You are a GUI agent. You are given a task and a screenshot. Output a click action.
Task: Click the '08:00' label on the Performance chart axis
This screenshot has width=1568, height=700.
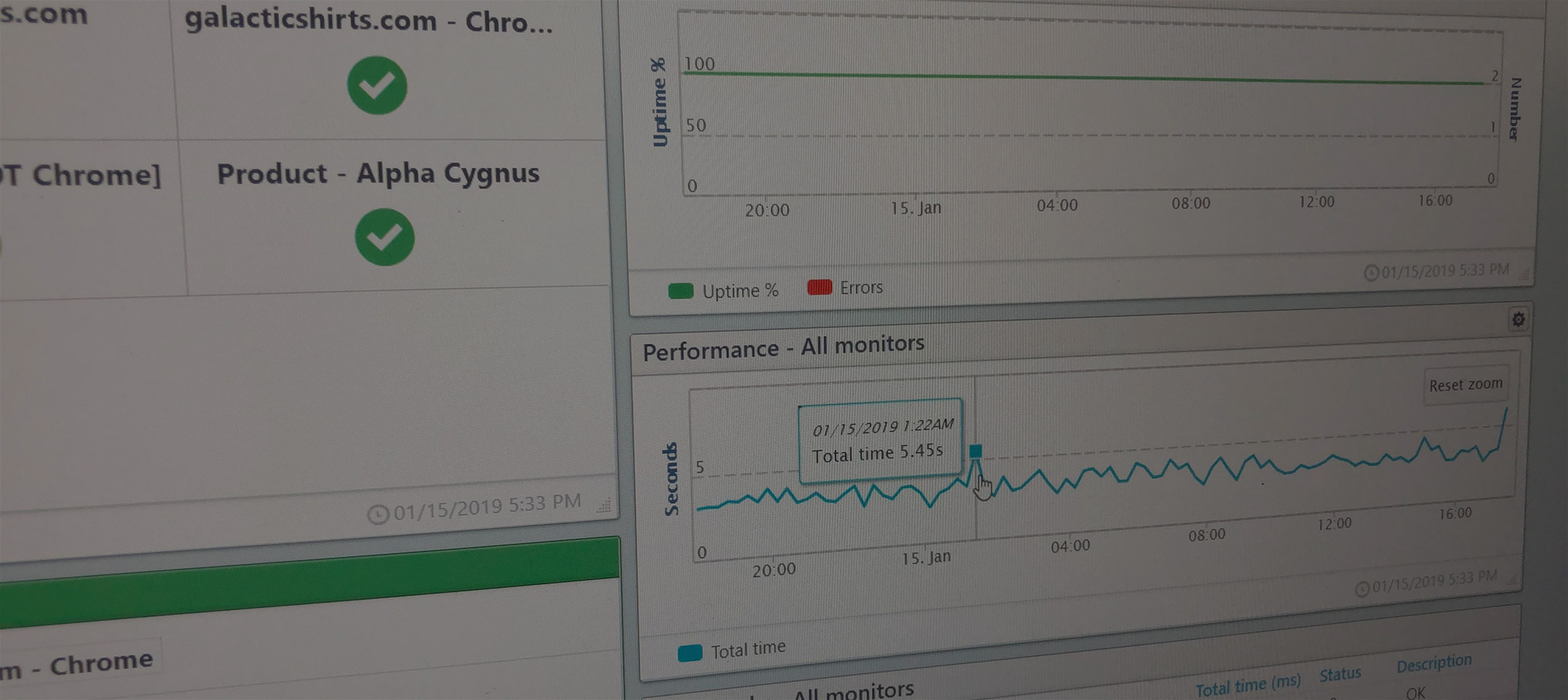tap(1207, 535)
